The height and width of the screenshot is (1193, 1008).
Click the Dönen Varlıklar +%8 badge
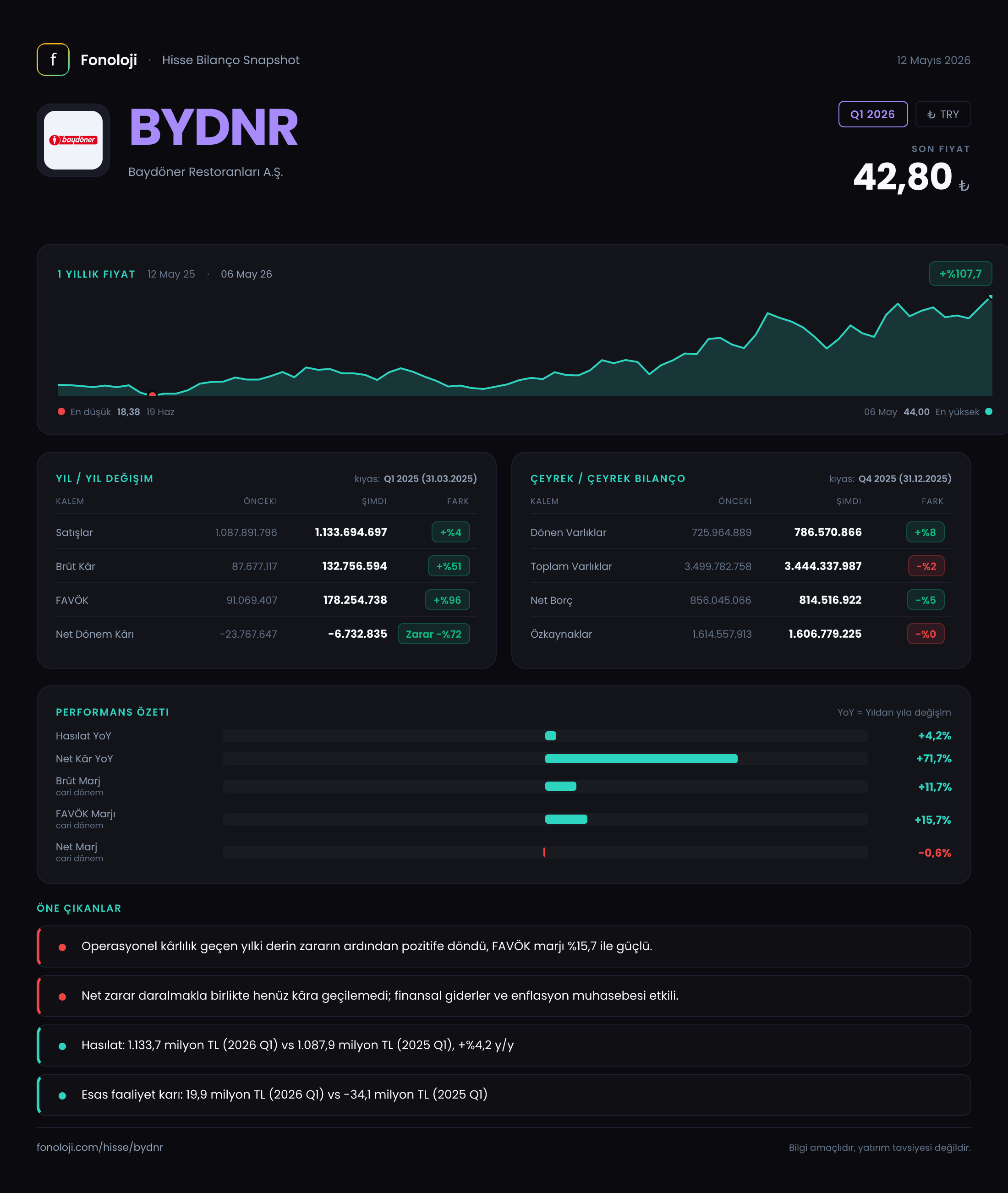(925, 532)
